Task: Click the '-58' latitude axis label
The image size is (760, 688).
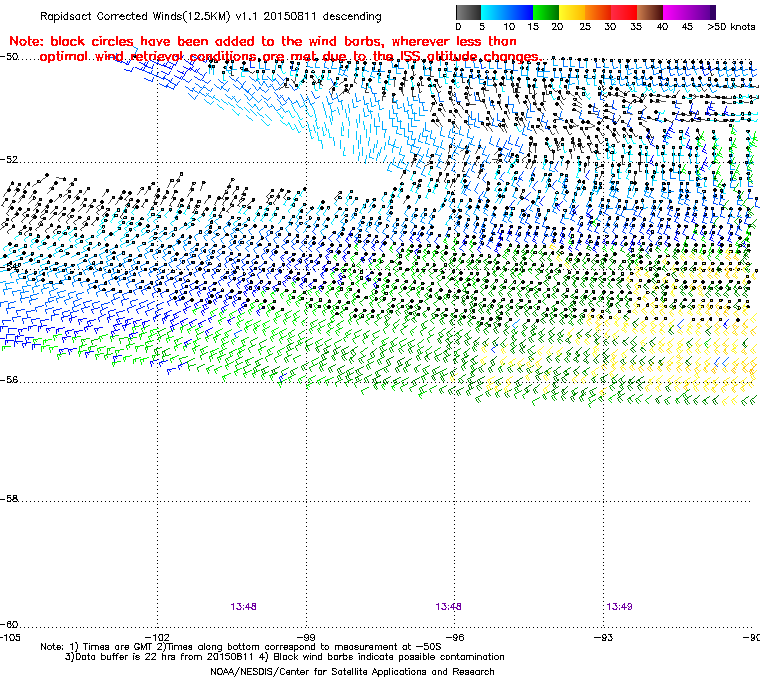Action: tap(9, 498)
